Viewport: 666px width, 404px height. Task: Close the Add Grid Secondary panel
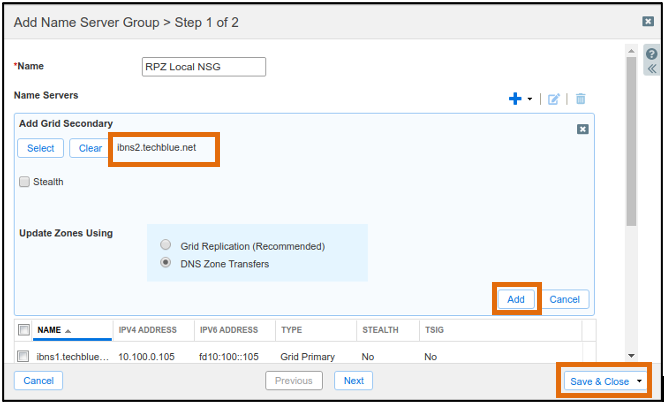pos(582,129)
